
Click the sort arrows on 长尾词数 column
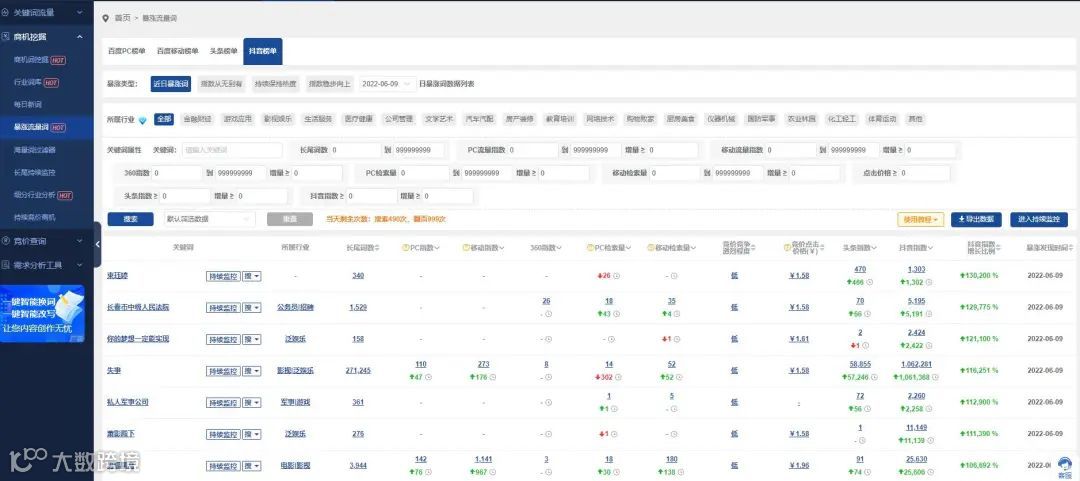pos(376,247)
